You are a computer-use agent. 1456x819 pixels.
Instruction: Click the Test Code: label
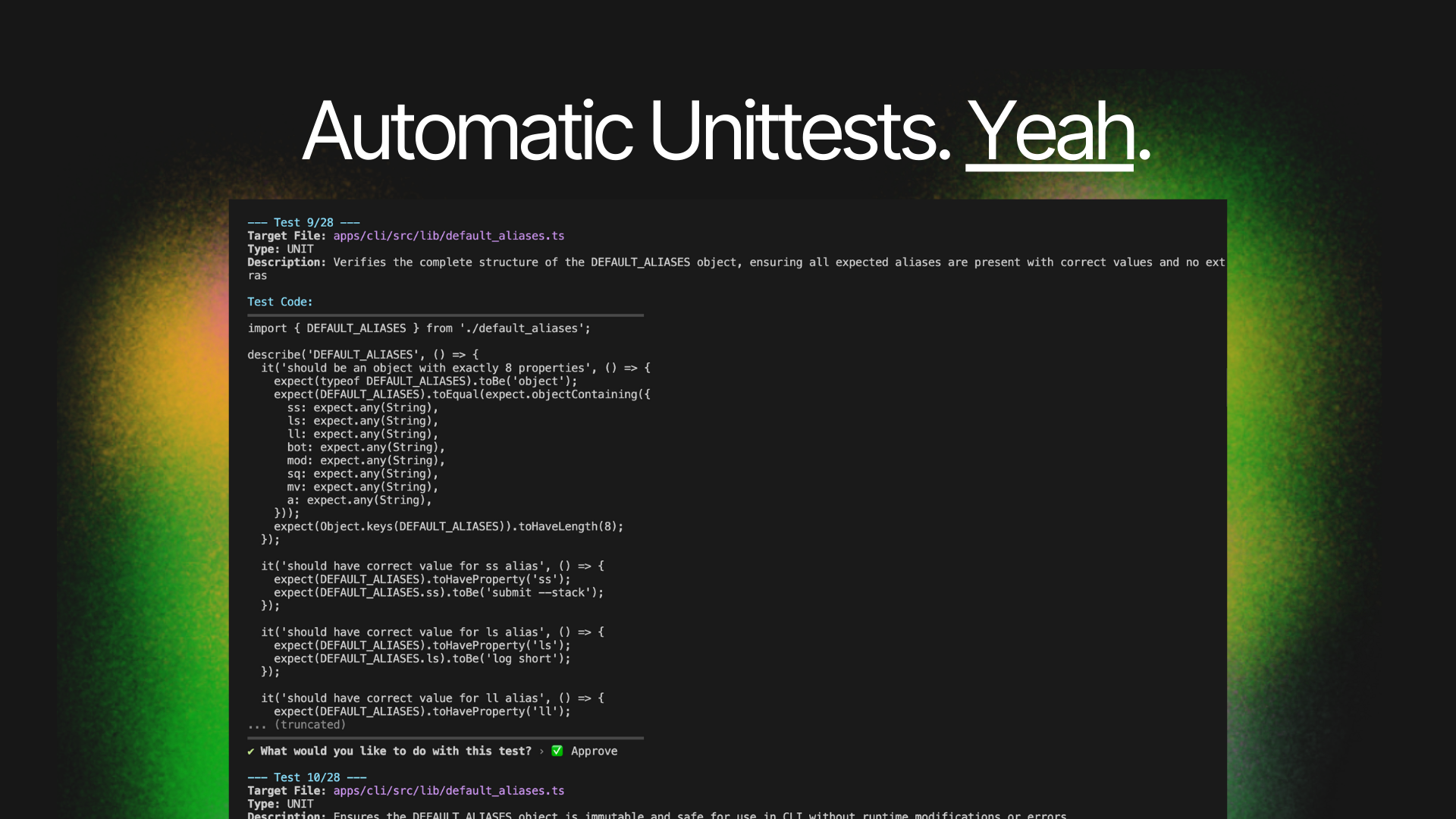tap(280, 302)
